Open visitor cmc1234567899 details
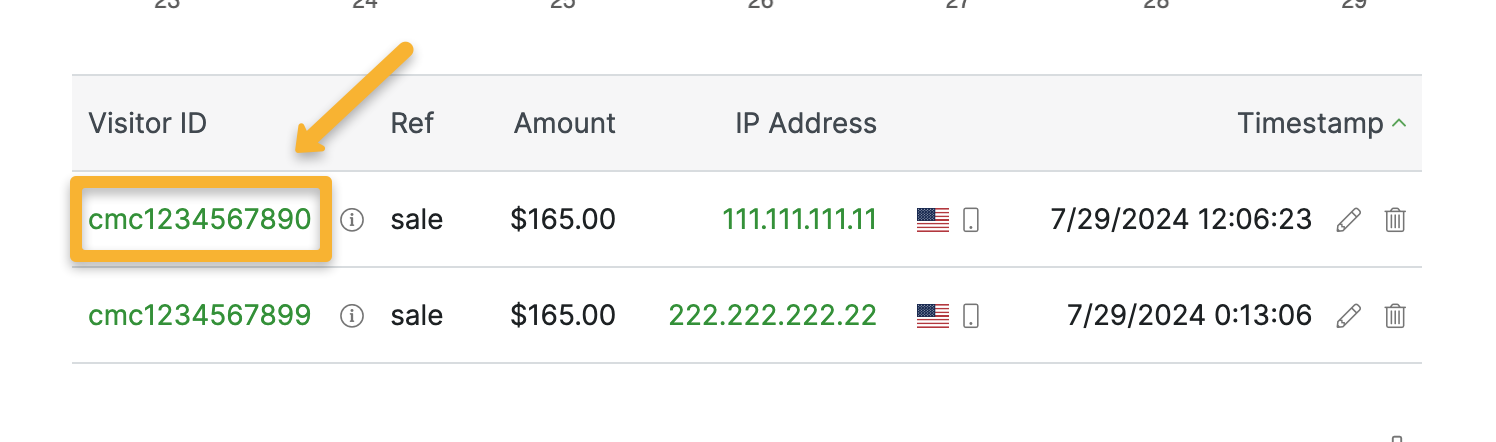Screen dimensions: 1496x442 point(200,316)
